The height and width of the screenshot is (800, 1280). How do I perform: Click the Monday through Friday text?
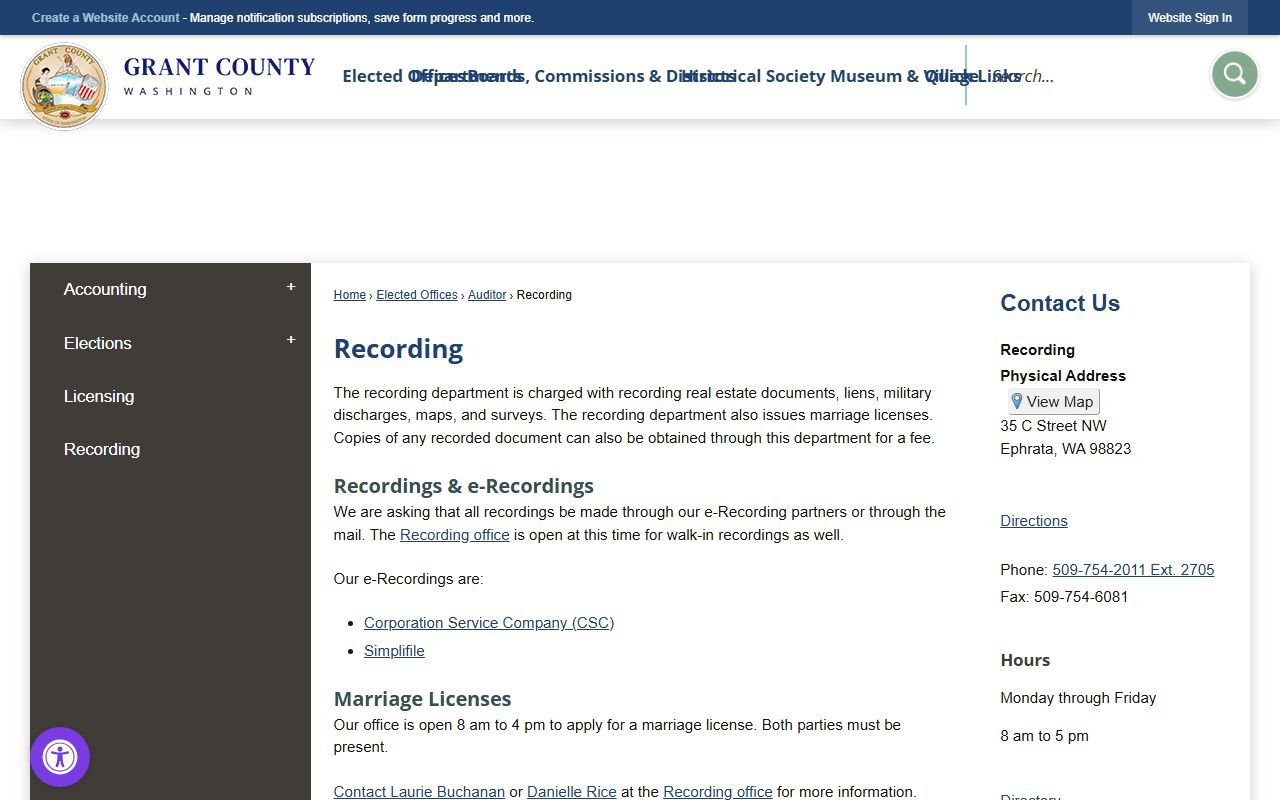[x=1078, y=698]
